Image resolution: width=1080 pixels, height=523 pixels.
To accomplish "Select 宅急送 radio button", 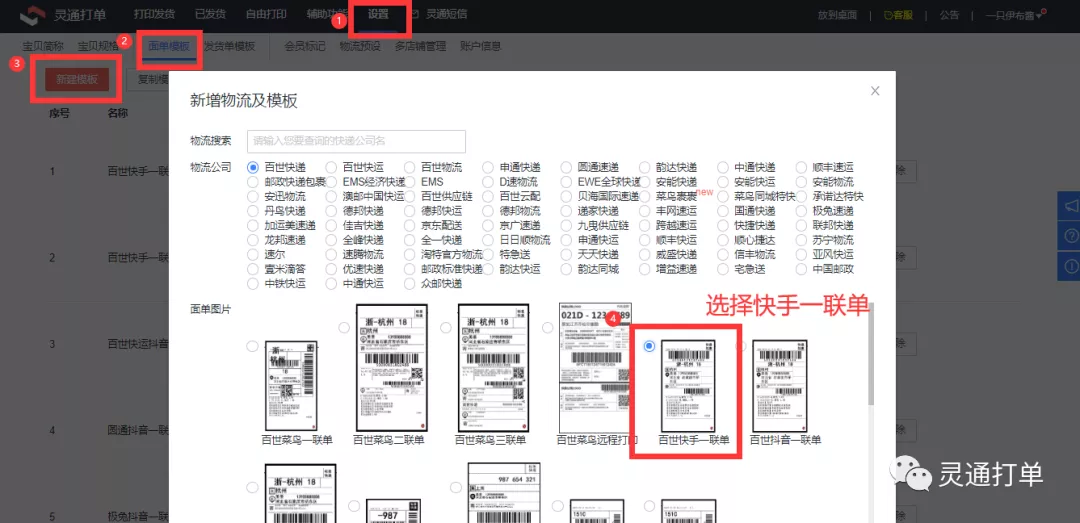I will 723,269.
